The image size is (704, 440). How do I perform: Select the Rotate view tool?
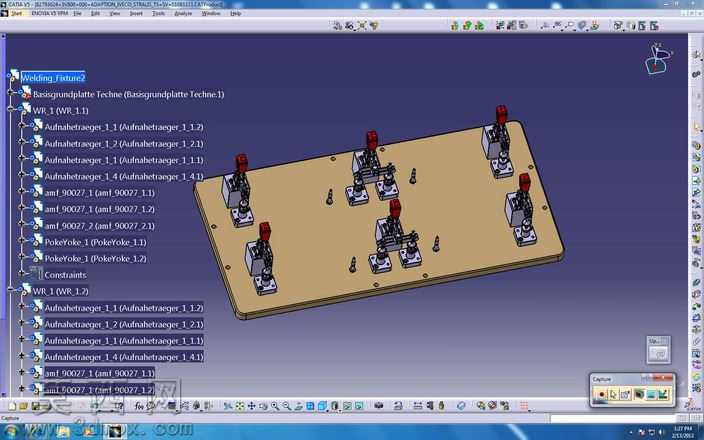263,406
